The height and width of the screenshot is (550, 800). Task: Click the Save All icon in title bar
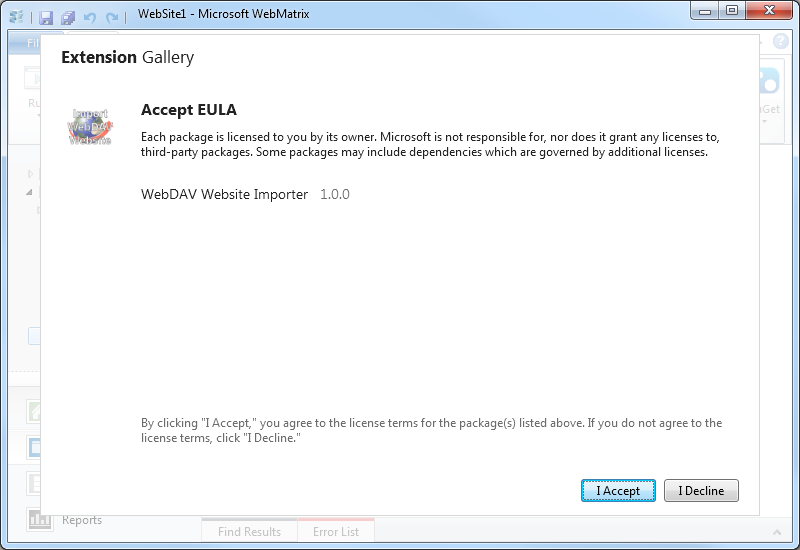coord(67,17)
